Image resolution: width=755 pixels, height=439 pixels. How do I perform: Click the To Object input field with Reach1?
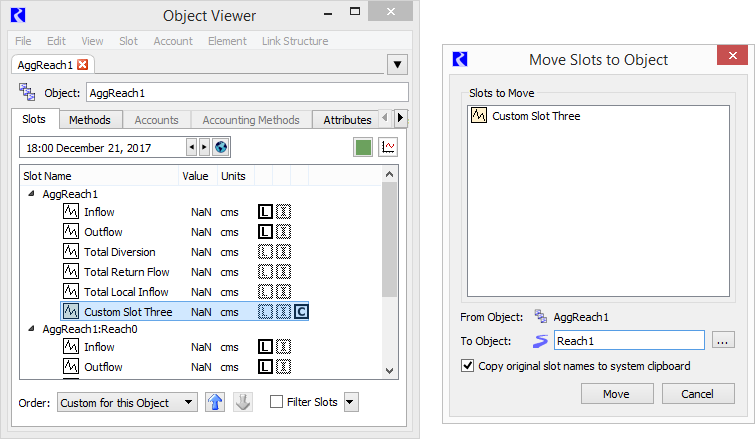[629, 340]
